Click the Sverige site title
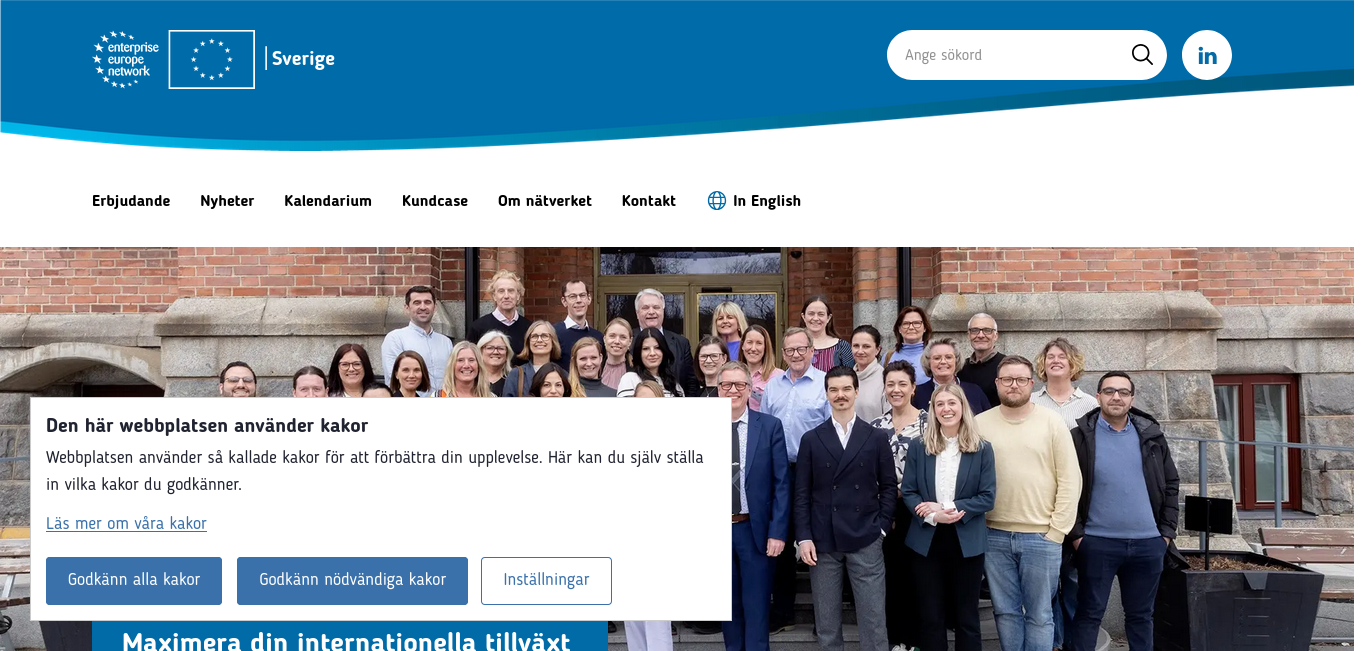The image size is (1366, 651). (x=303, y=59)
